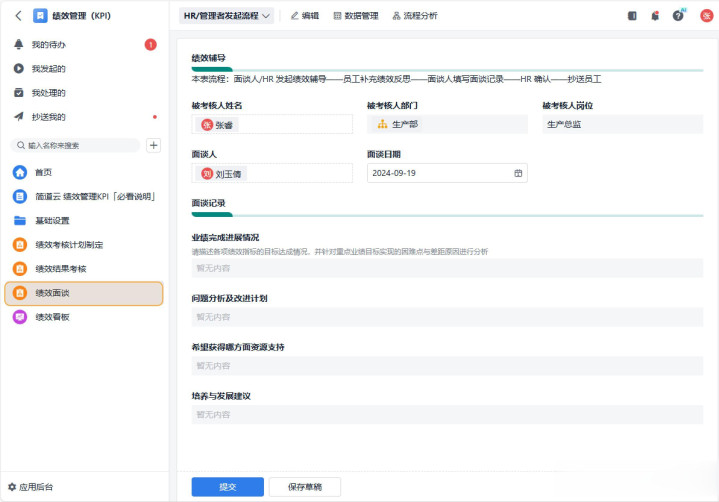The height and width of the screenshot is (502, 719).
Task: Open the 面谈人 member selector field
Action: tap(272, 173)
